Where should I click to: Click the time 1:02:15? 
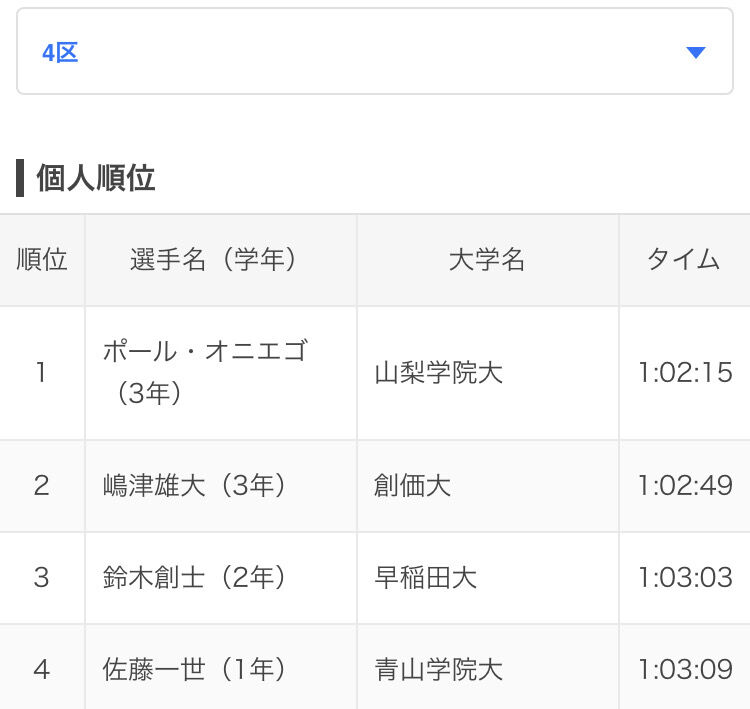pyautogui.click(x=685, y=373)
